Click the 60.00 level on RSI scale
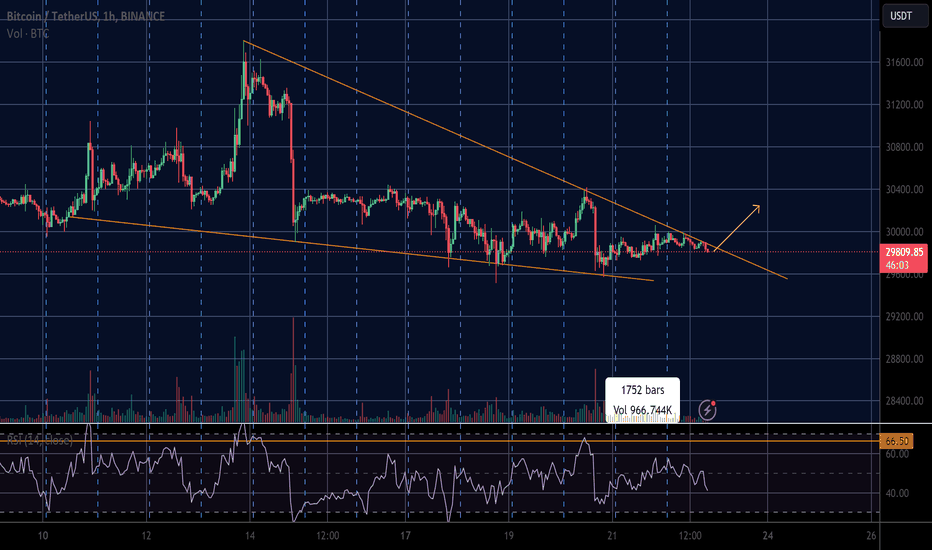 (895, 454)
